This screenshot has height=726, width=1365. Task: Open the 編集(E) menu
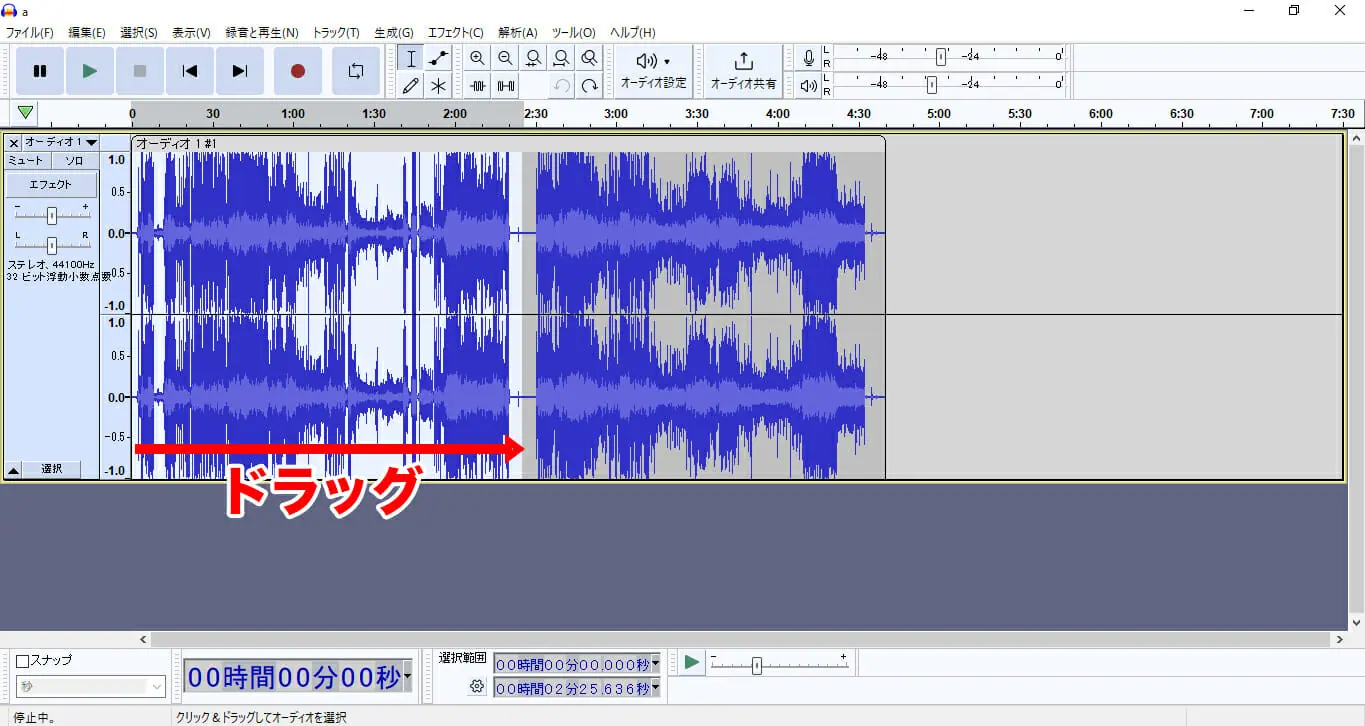(87, 32)
